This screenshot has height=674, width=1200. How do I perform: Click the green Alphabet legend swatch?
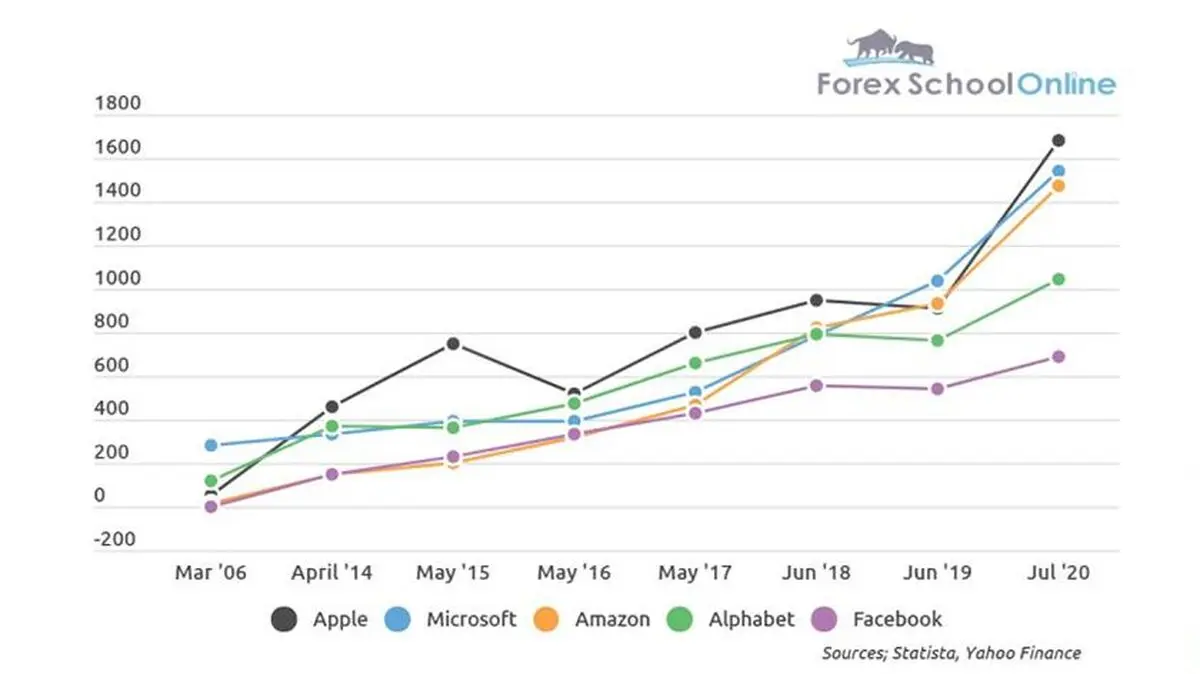point(680,620)
